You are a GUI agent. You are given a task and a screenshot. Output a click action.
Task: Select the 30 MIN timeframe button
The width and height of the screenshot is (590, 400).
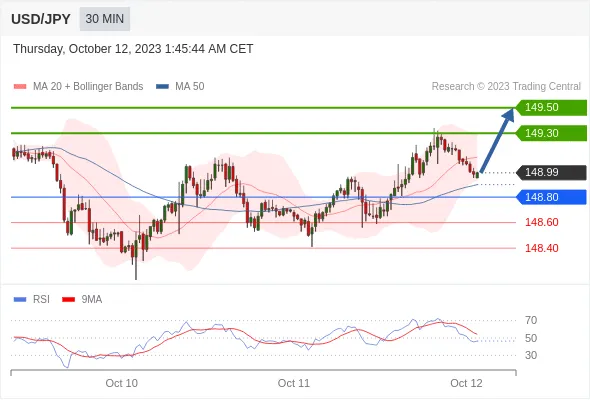click(105, 19)
